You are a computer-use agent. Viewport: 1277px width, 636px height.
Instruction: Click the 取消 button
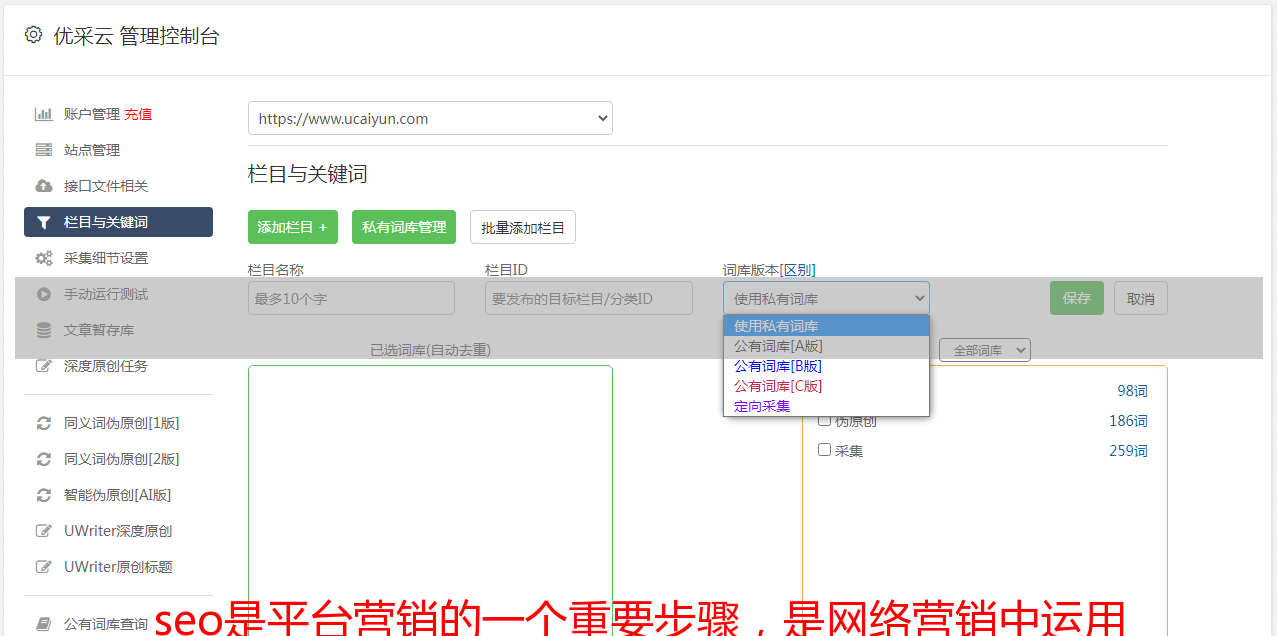(x=1141, y=298)
